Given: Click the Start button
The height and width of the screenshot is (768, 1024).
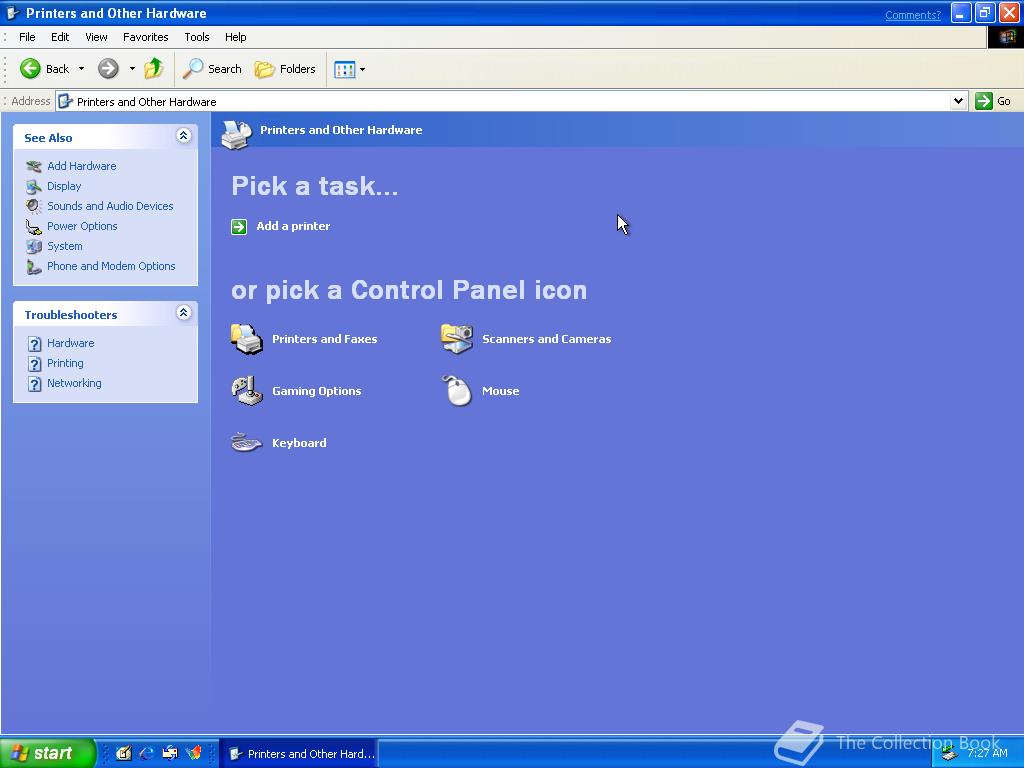Looking at the screenshot, I should tap(48, 753).
